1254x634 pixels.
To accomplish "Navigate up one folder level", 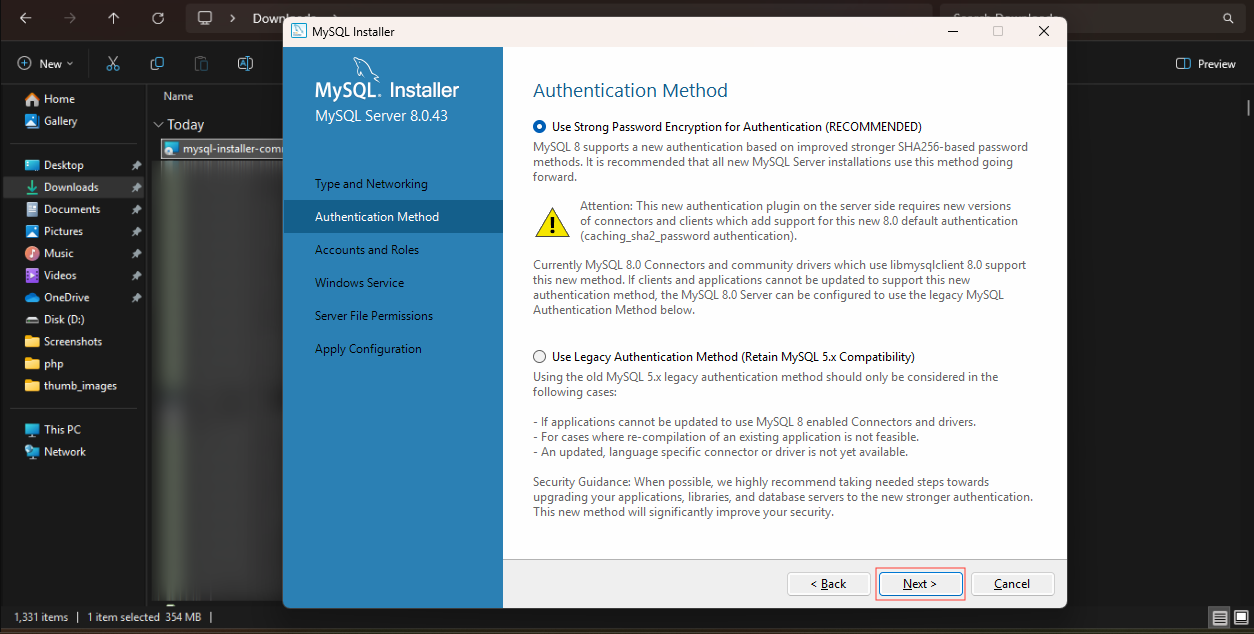I will (113, 18).
